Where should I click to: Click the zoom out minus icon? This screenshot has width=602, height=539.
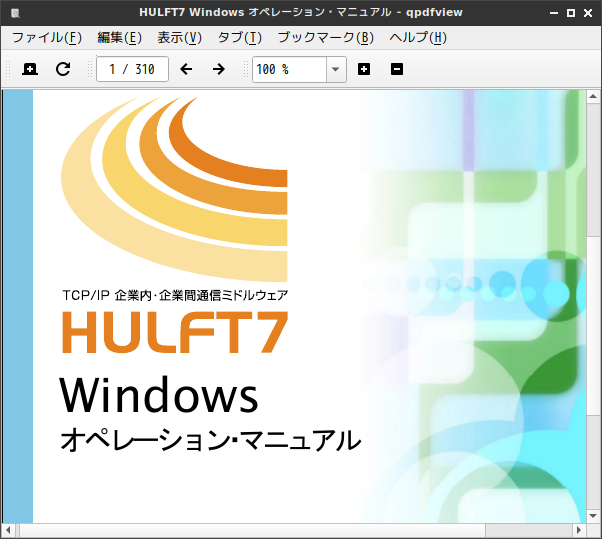397,69
